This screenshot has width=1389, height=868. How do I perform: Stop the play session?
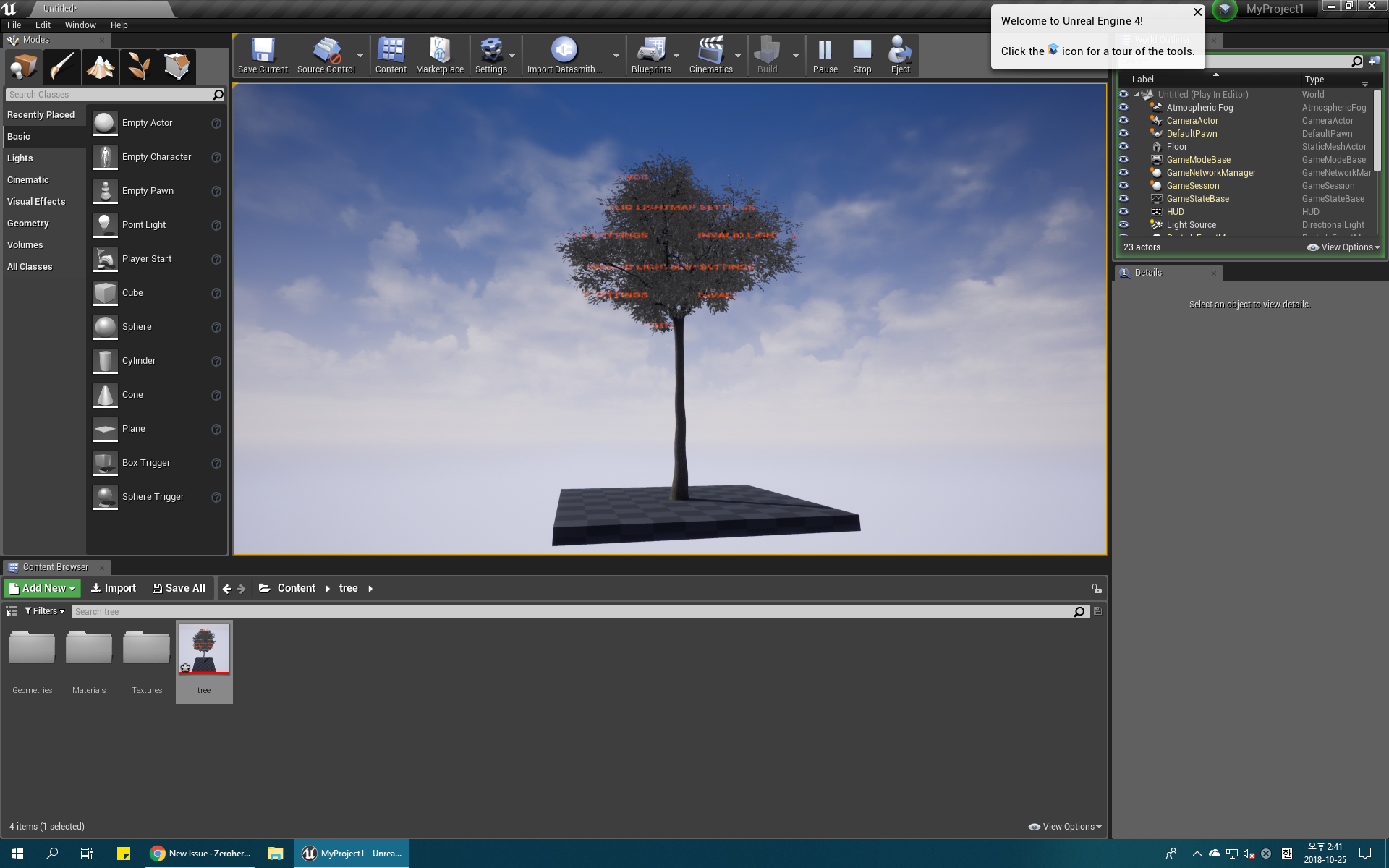[862, 56]
